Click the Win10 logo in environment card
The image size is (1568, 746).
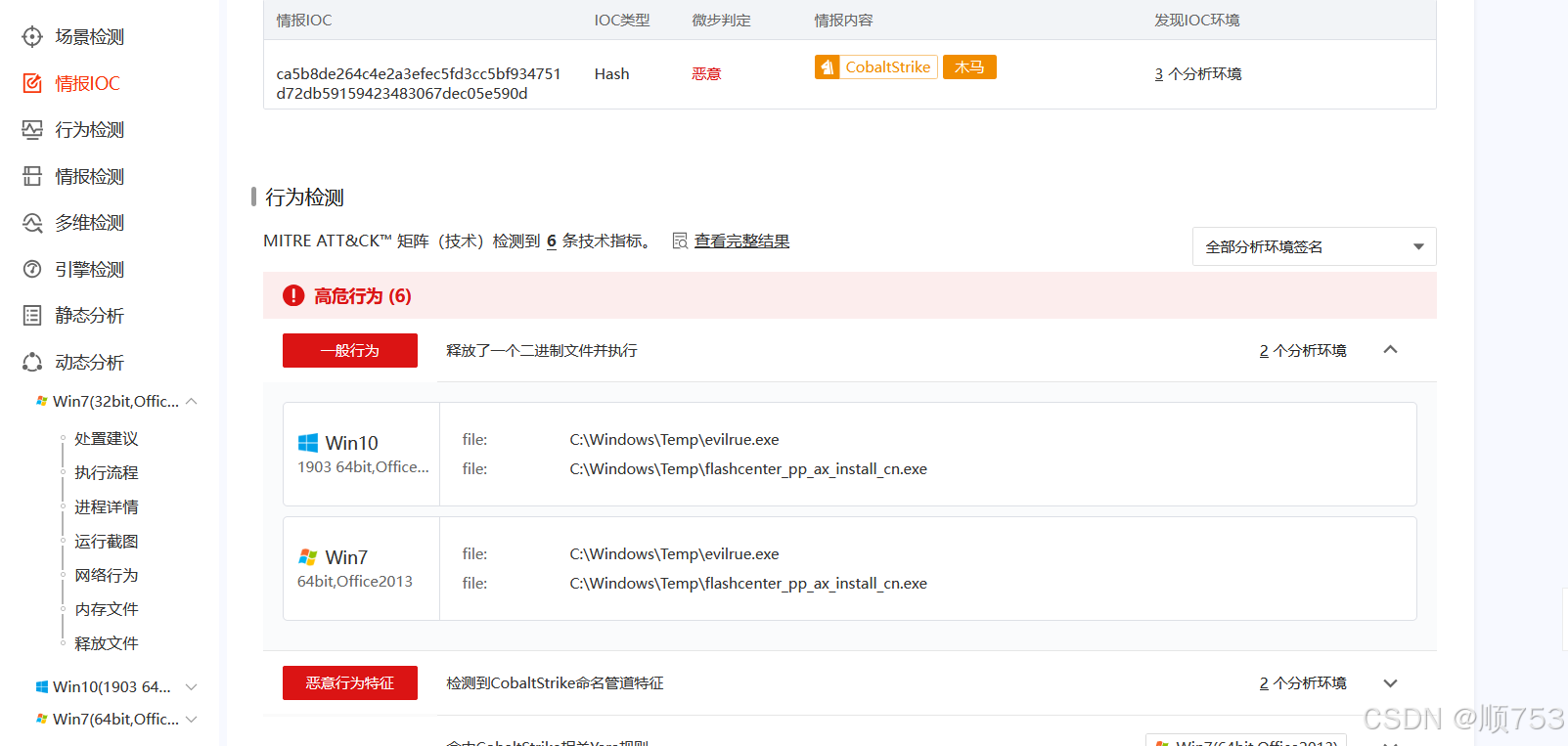pos(308,443)
